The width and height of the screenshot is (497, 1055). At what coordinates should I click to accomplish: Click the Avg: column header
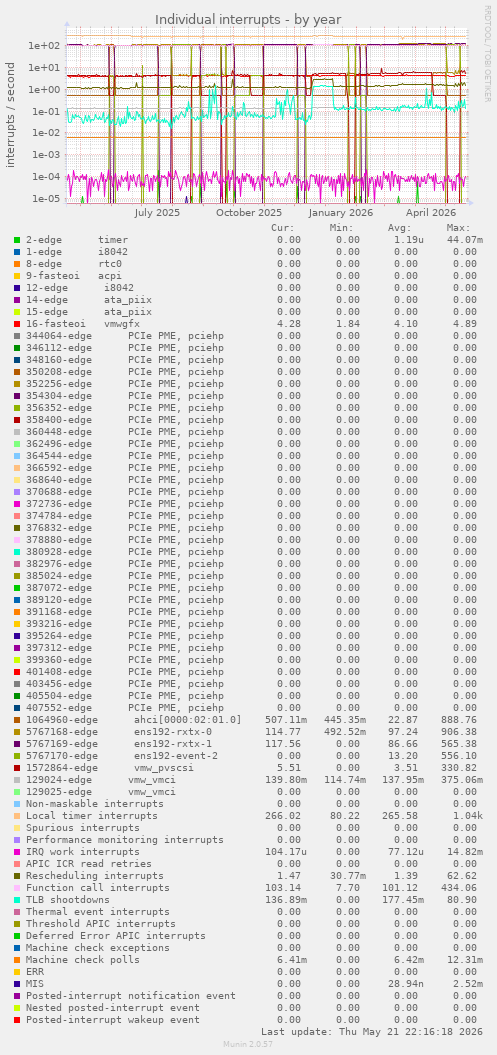pos(400,227)
